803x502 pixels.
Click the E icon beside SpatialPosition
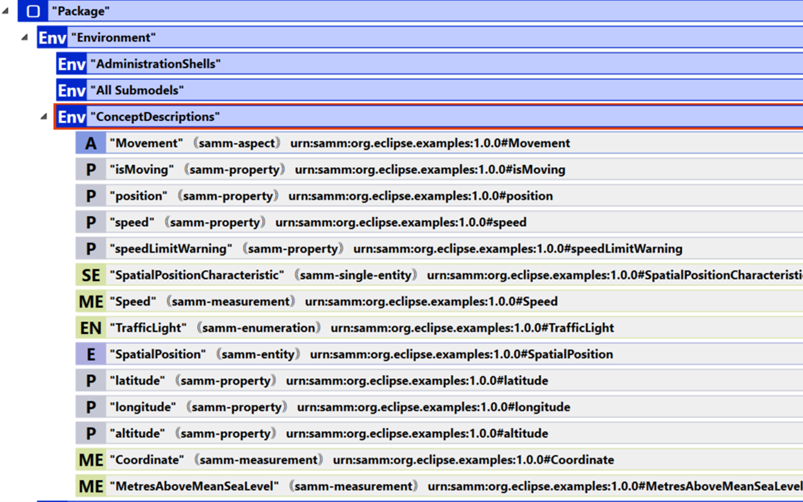point(91,354)
